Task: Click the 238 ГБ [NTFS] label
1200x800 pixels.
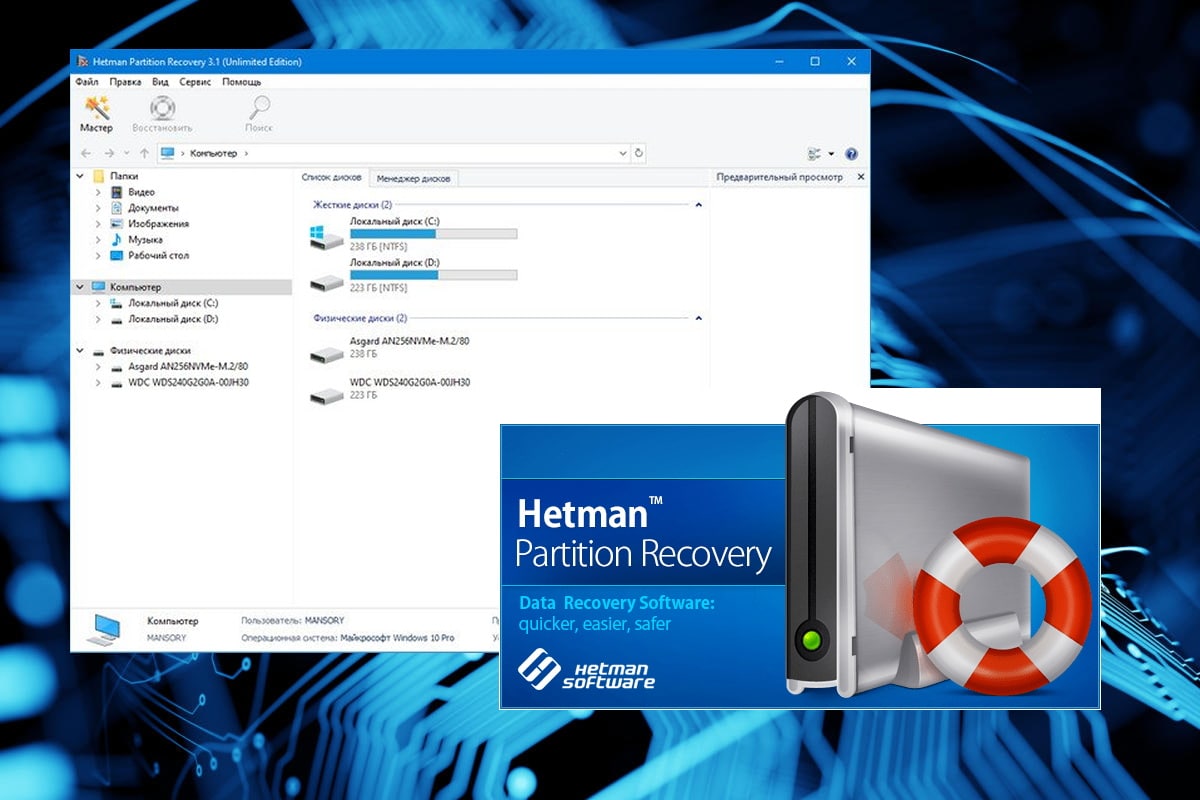Action: (x=379, y=246)
